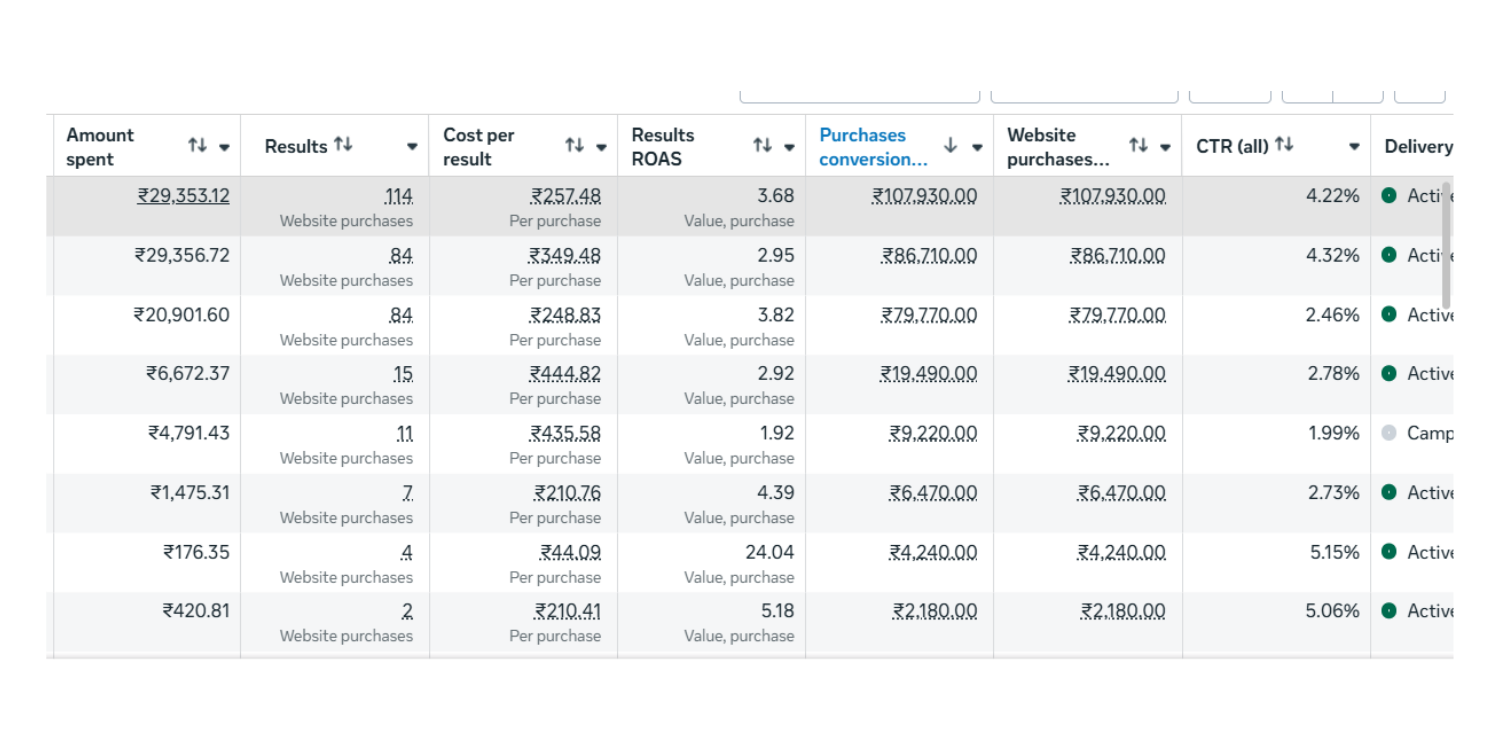Sort by Amount spent column arrows
The image size is (1500, 750).
pyautogui.click(x=197, y=146)
